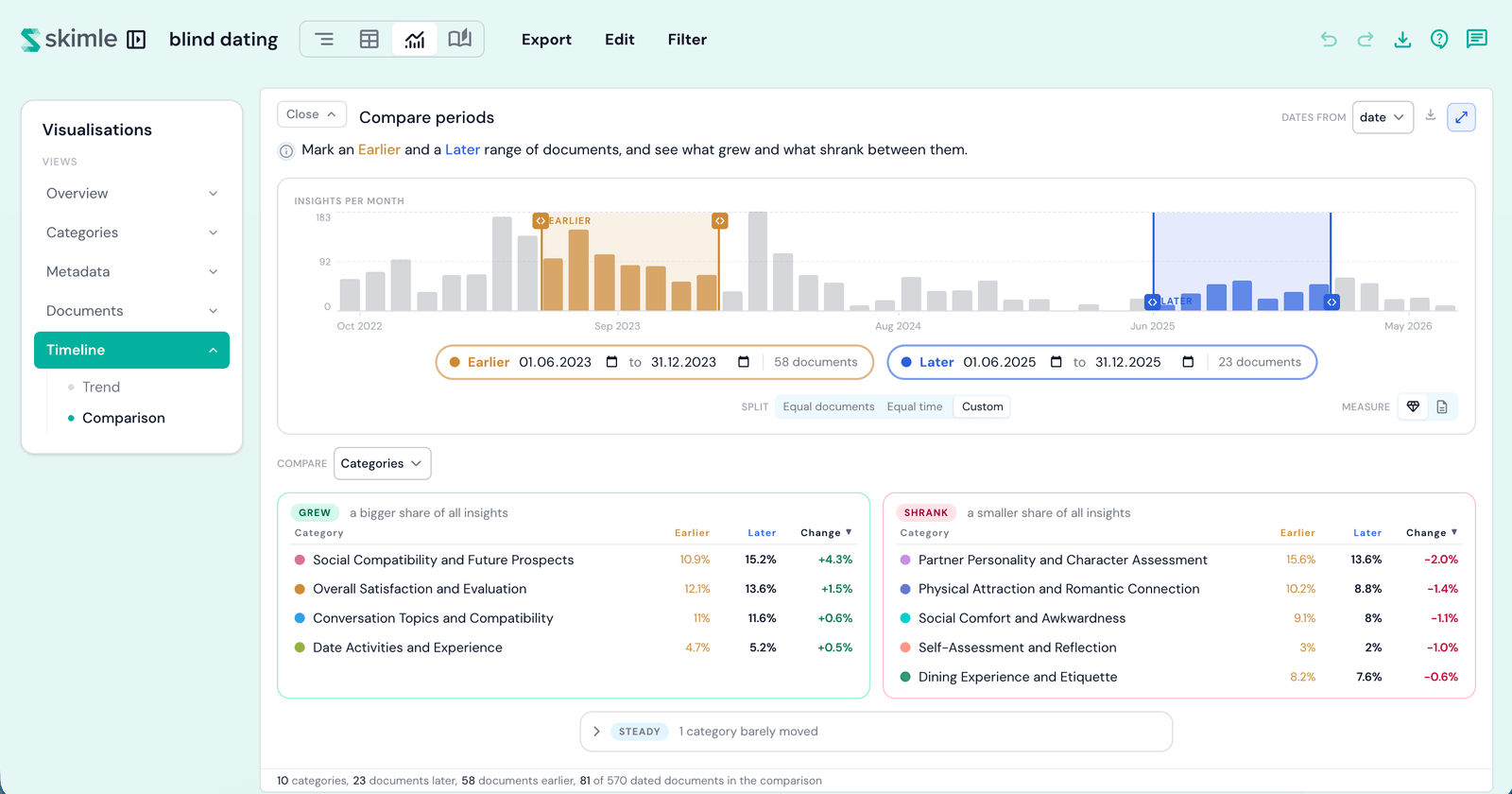Screen dimensions: 1512x794
Task: Open the Earlier end date calendar picker
Action: click(744, 362)
